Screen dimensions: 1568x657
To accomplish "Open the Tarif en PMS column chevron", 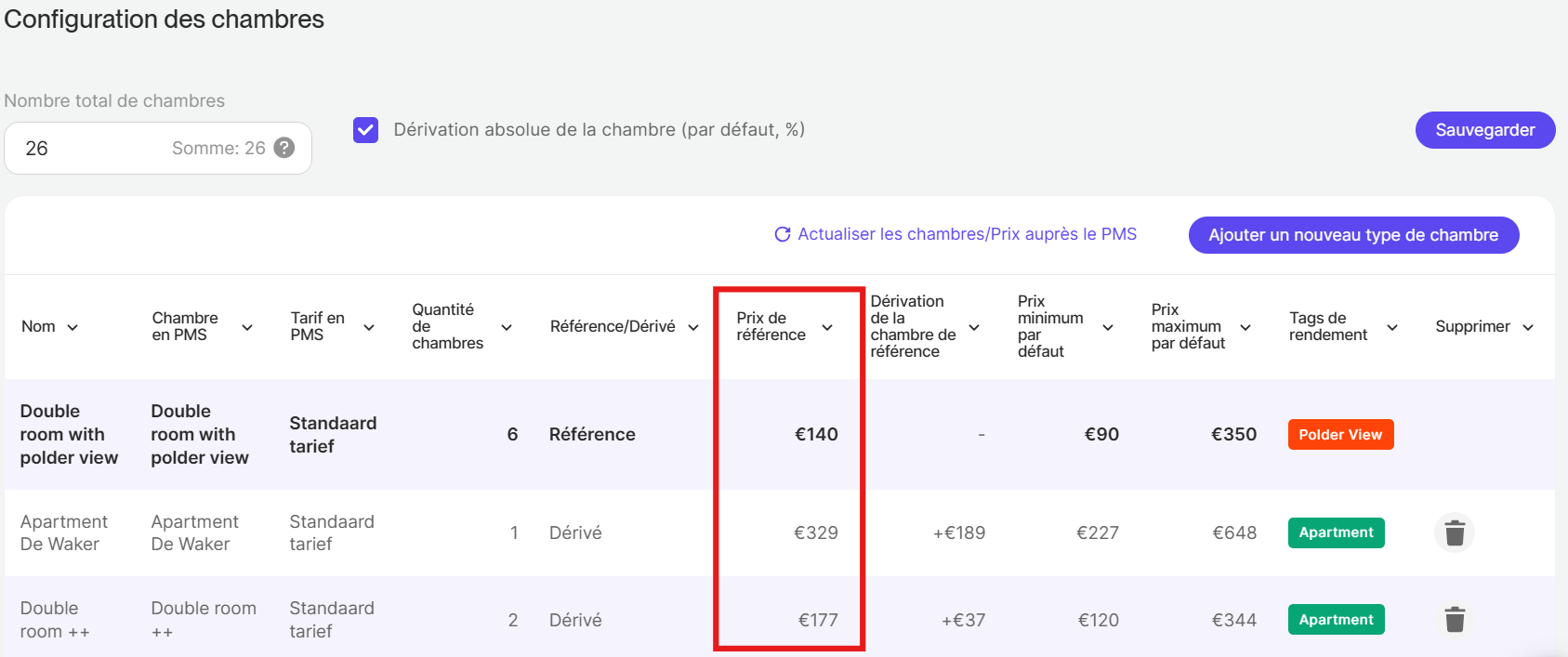I will 369,327.
